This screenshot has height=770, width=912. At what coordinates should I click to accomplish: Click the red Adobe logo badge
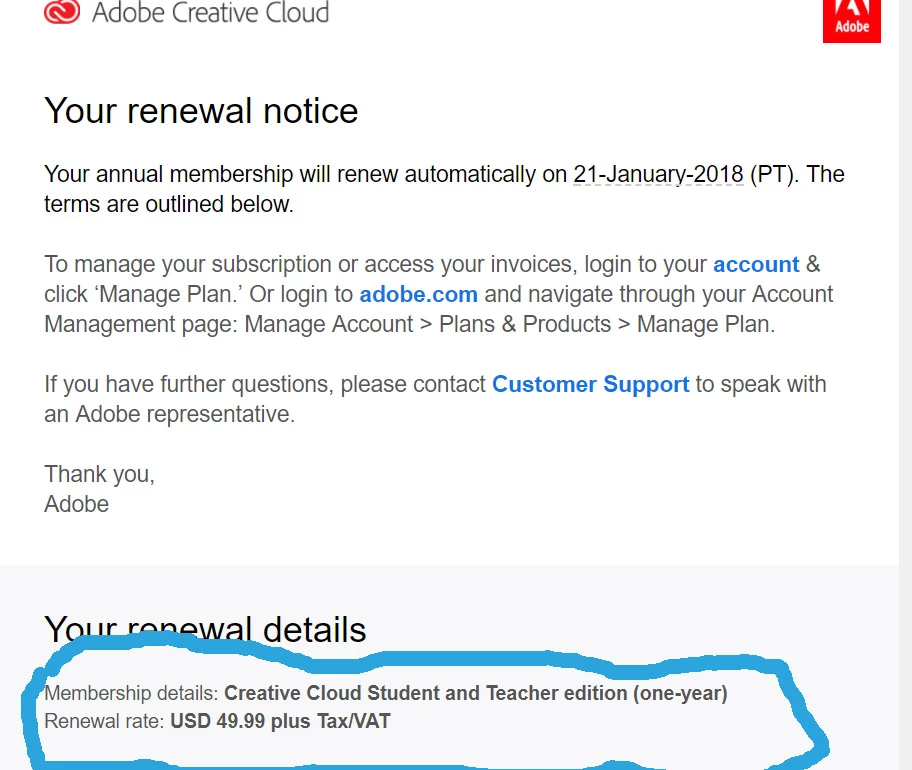tap(852, 21)
